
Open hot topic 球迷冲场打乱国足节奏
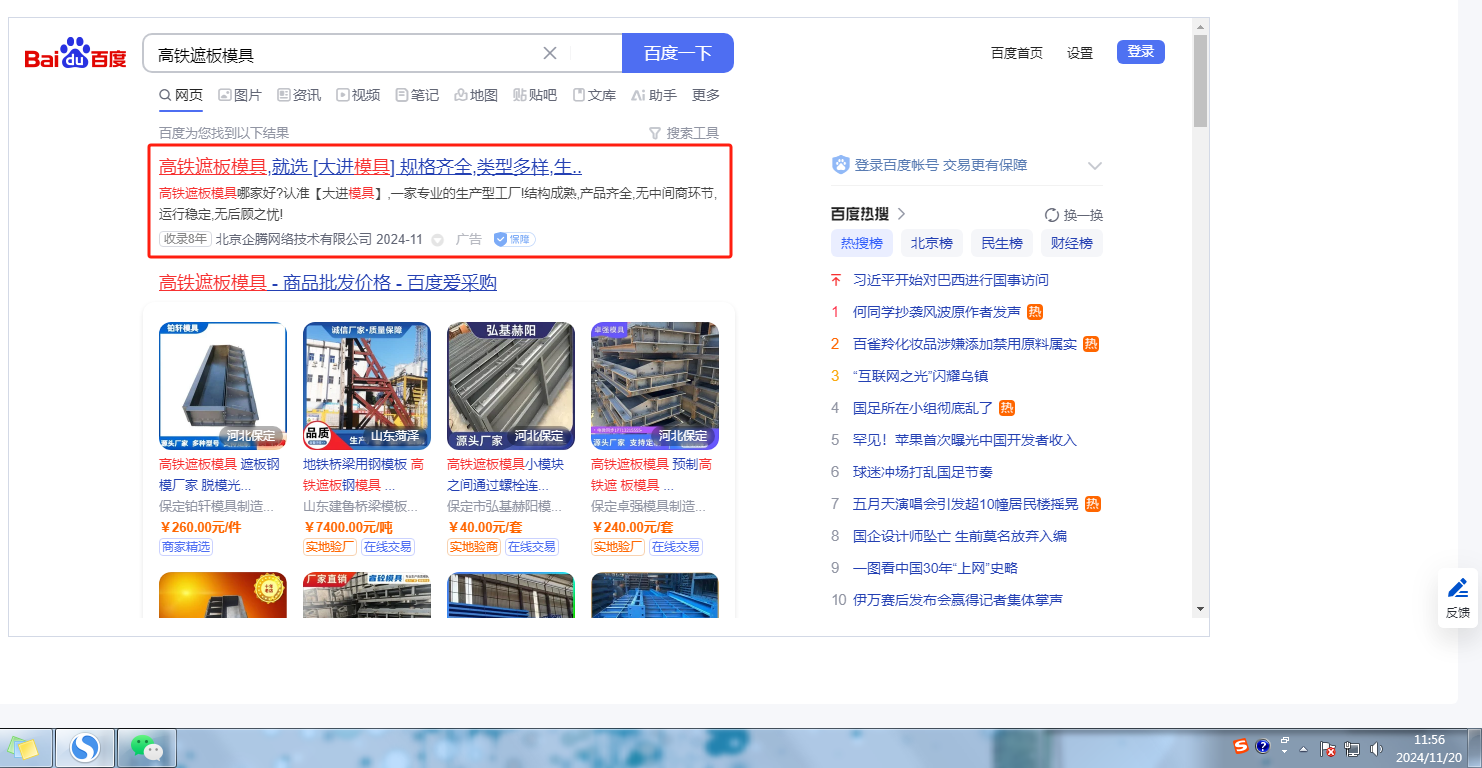click(x=923, y=472)
